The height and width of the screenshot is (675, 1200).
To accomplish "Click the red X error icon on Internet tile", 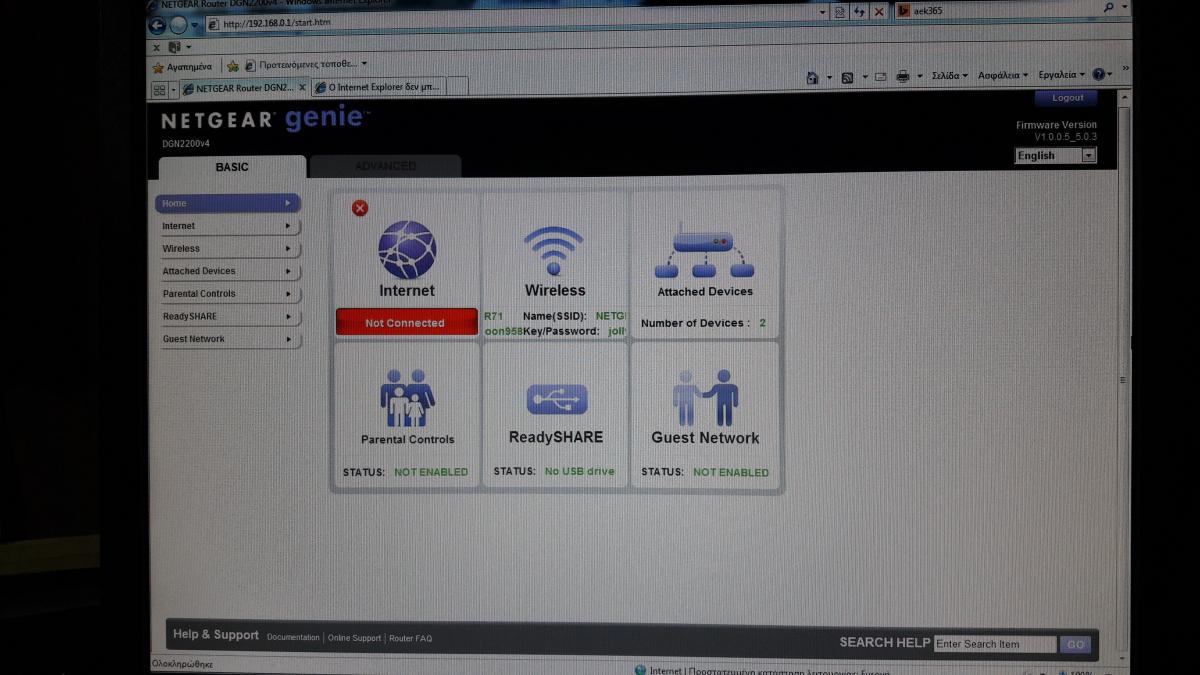I will [x=360, y=208].
